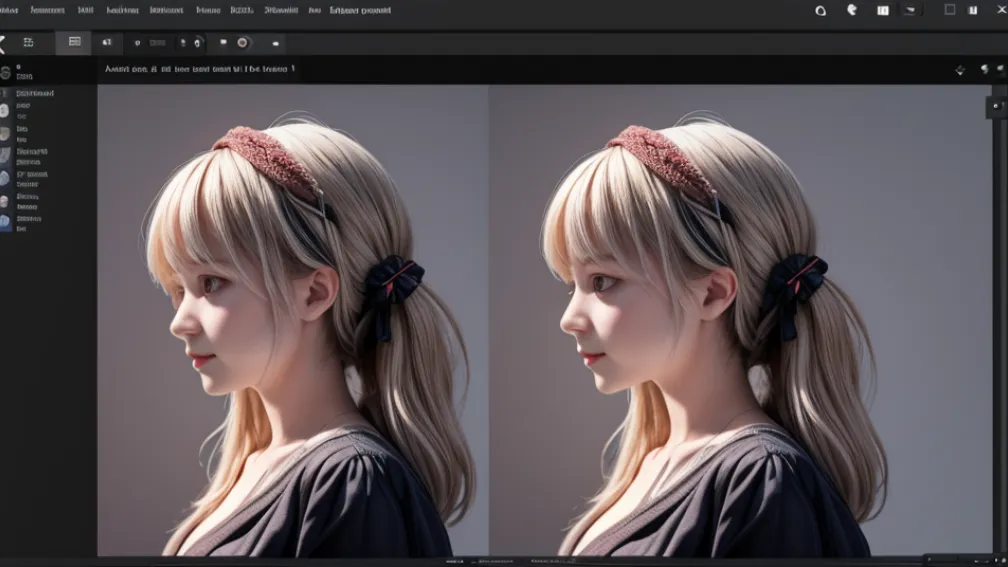Select the beige thumbnail in sidebar list
The height and width of the screenshot is (567, 1008).
[4, 134]
